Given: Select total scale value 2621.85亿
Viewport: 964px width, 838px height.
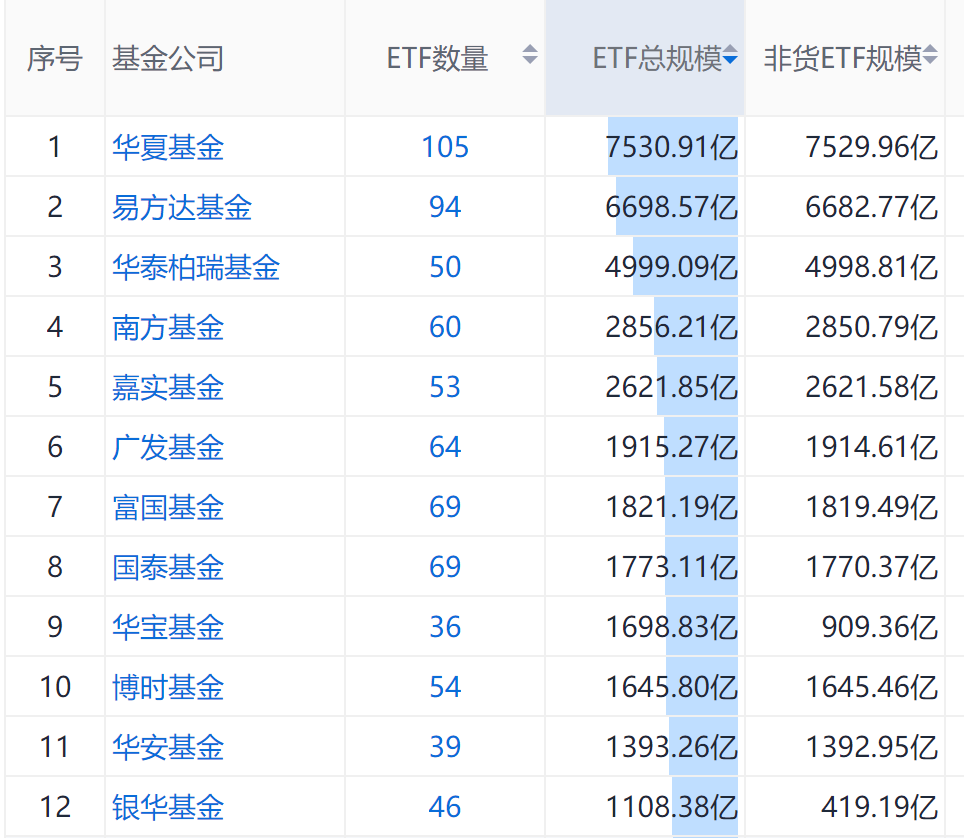Looking at the screenshot, I should pyautogui.click(x=671, y=387).
